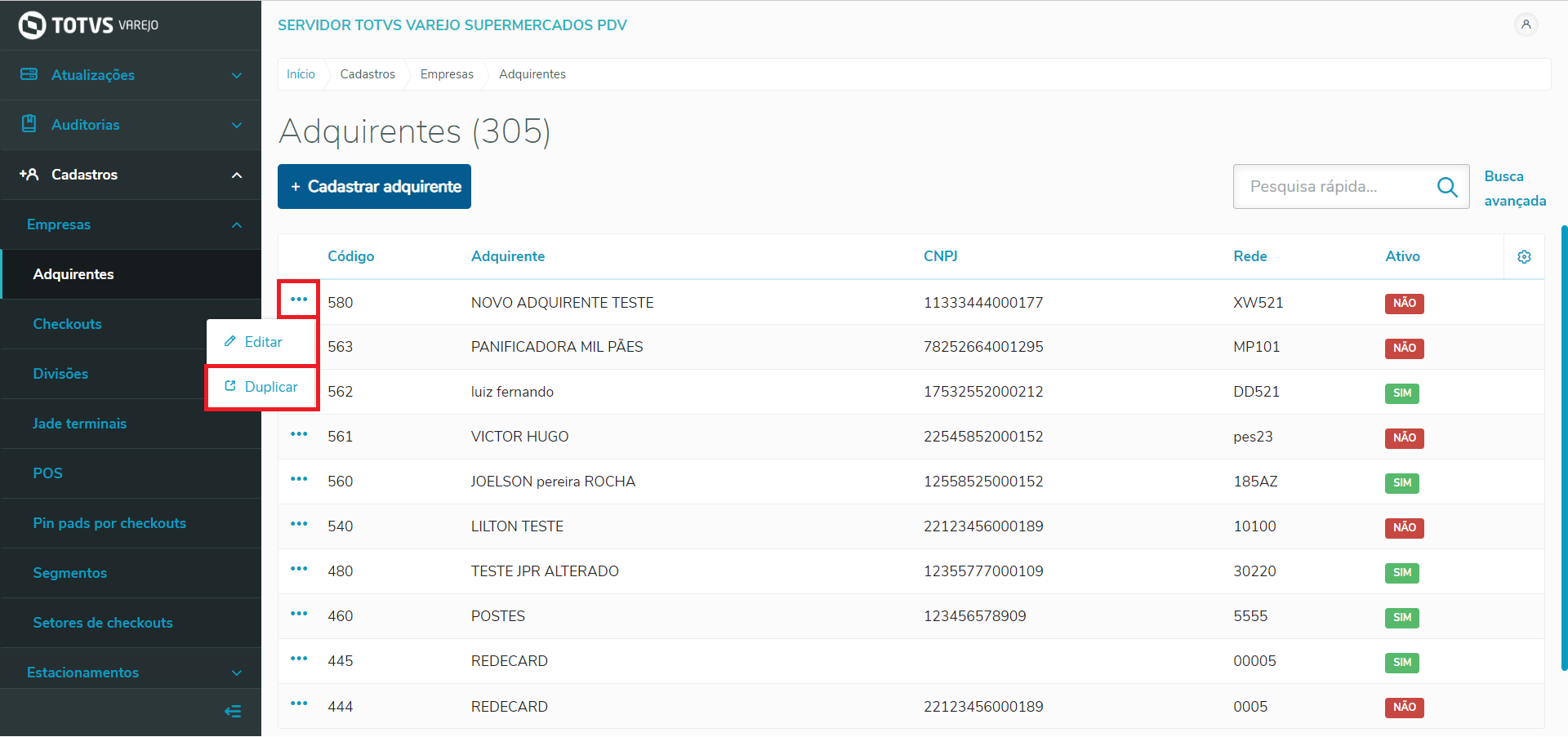Click the Atualizações sidebar icon
Viewport: 1568px width, 737px height.
[29, 74]
